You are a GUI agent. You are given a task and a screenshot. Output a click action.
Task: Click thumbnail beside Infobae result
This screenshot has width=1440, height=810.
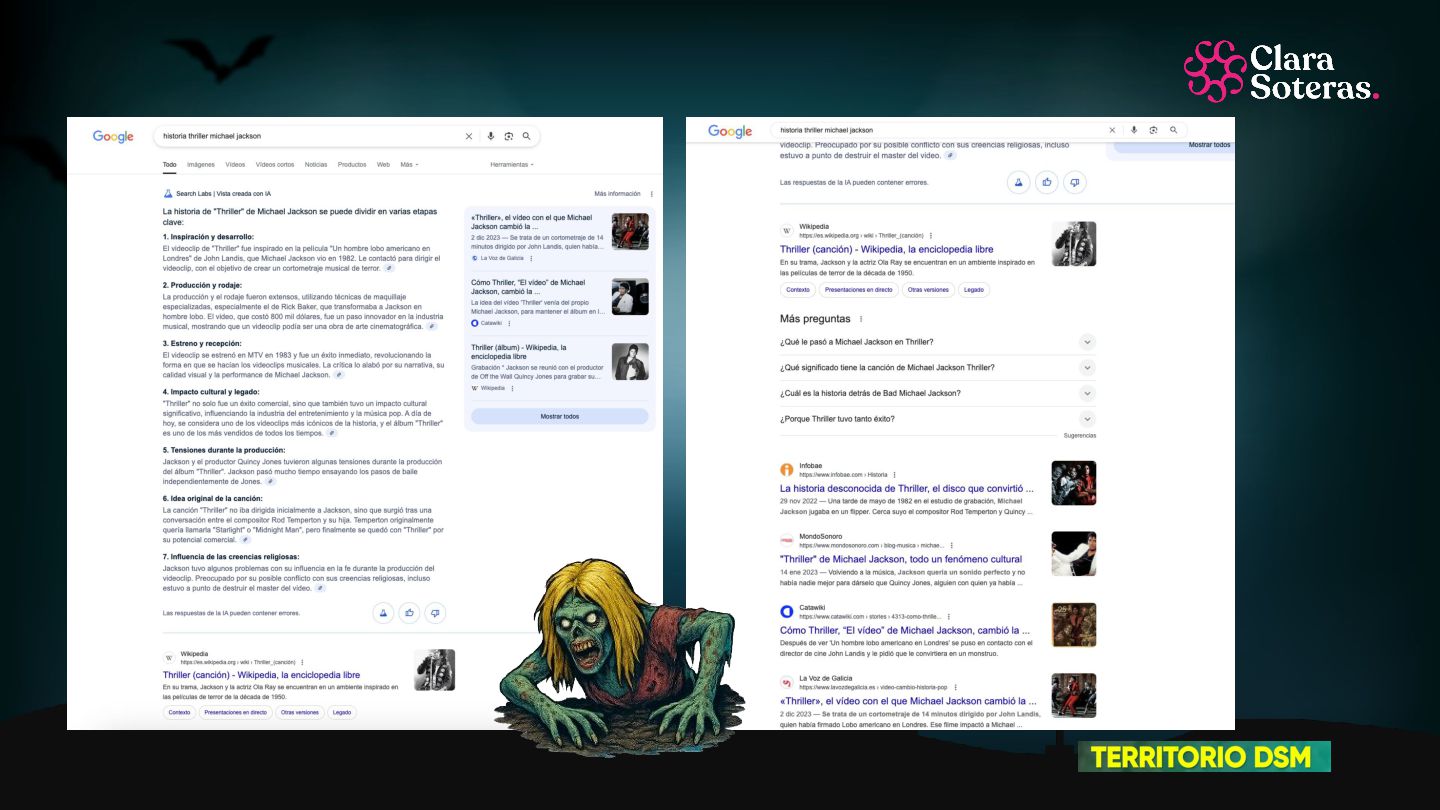[1074, 483]
